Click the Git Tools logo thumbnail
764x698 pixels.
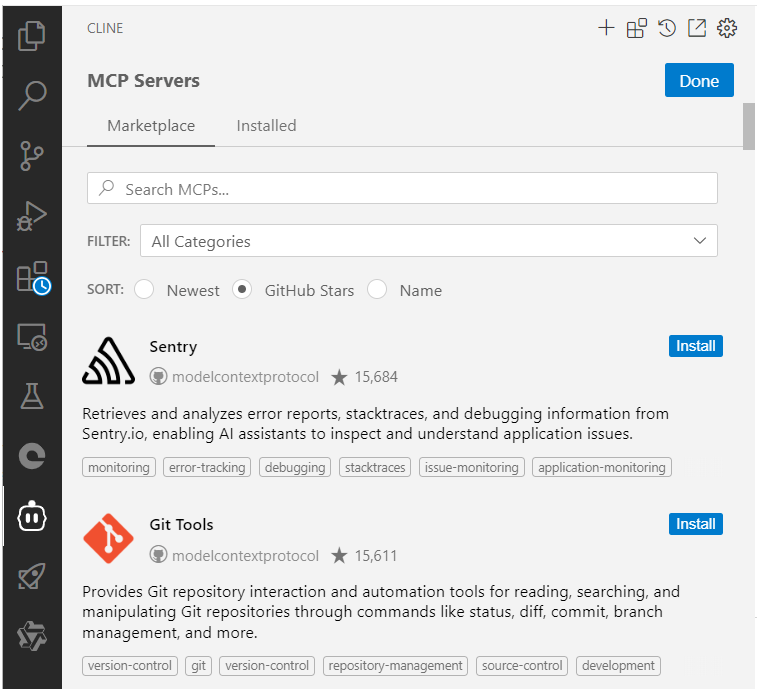108,539
